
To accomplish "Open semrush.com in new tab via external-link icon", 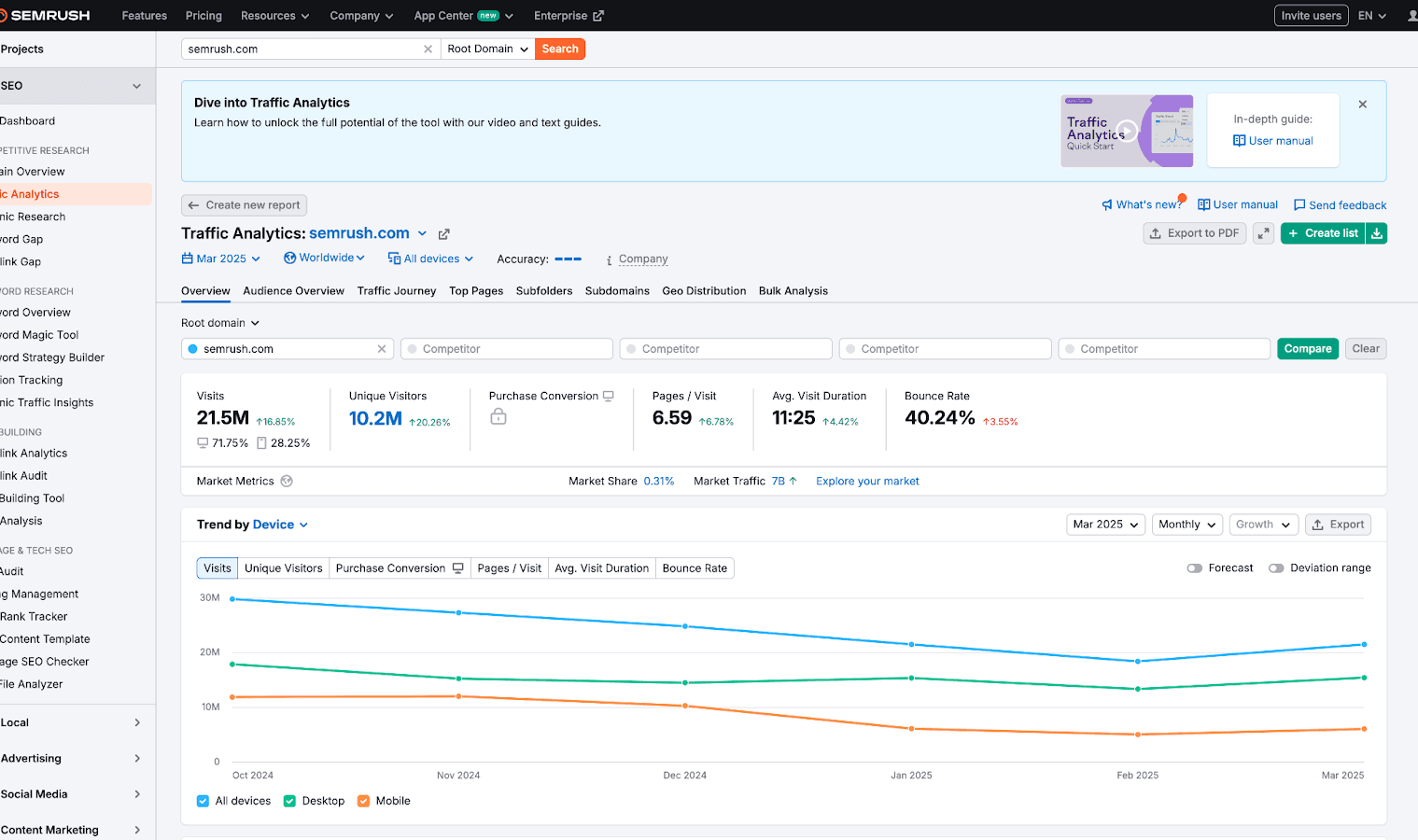I will point(443,233).
